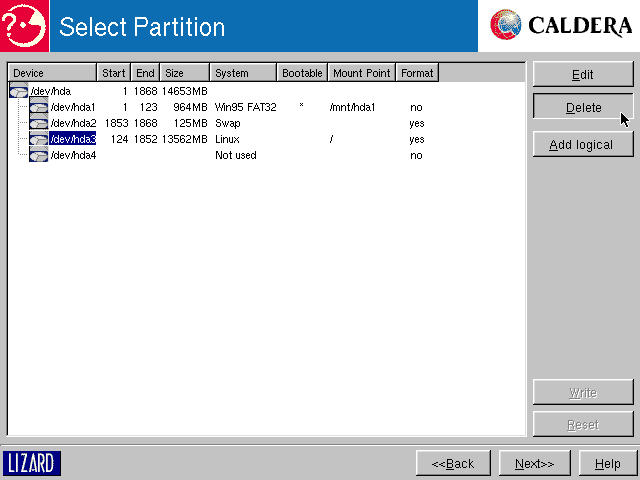Click the Caldera globe logo
Viewport: 640px width, 480px height.
(x=506, y=26)
